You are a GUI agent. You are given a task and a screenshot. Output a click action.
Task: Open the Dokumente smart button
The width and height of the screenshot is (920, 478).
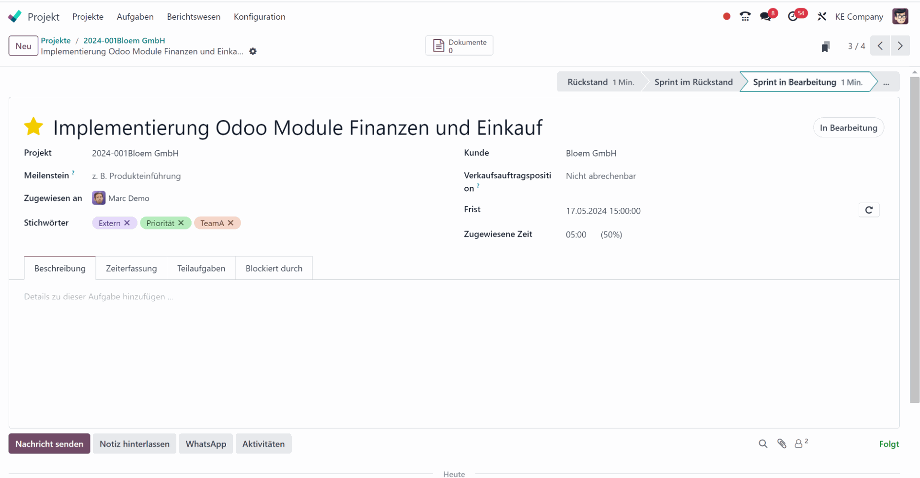tap(459, 46)
